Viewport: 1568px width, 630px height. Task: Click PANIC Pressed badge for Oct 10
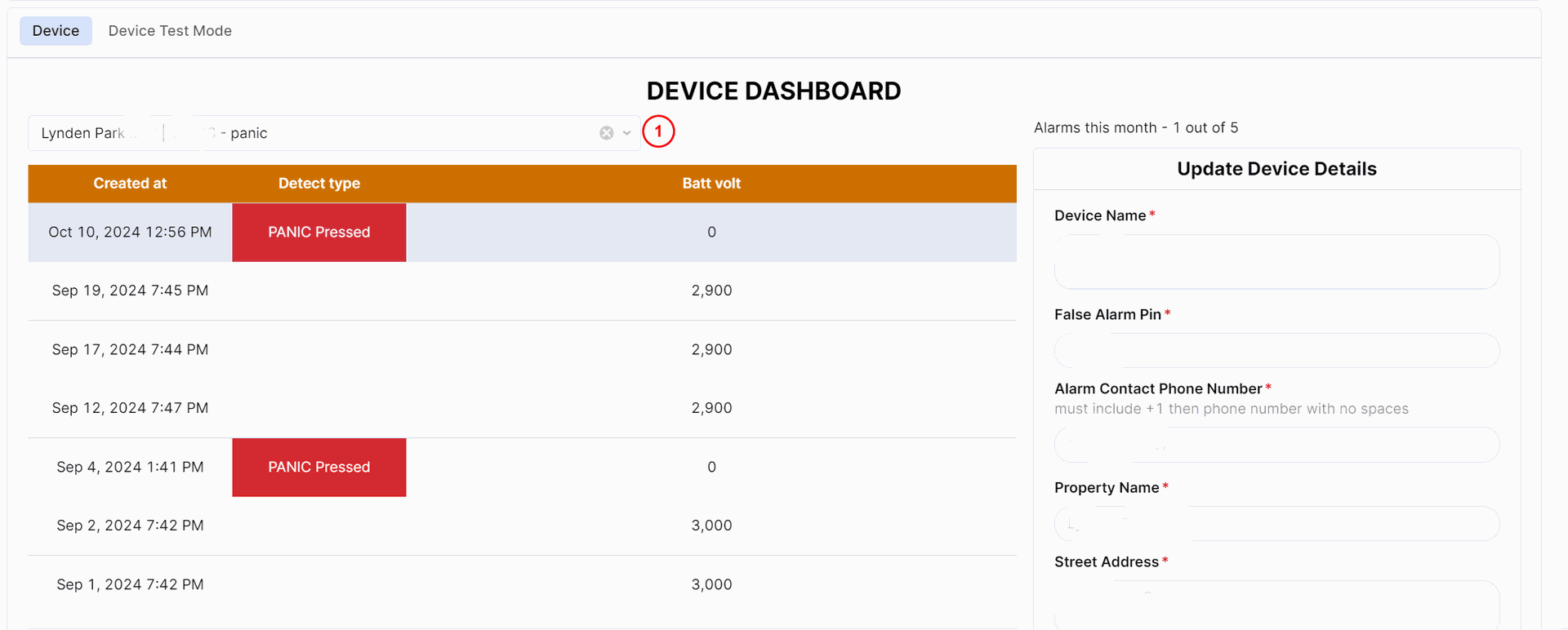click(318, 233)
